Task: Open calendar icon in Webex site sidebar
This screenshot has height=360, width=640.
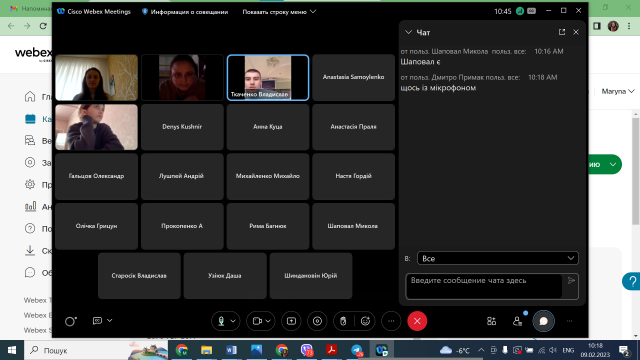Action: click(x=30, y=119)
